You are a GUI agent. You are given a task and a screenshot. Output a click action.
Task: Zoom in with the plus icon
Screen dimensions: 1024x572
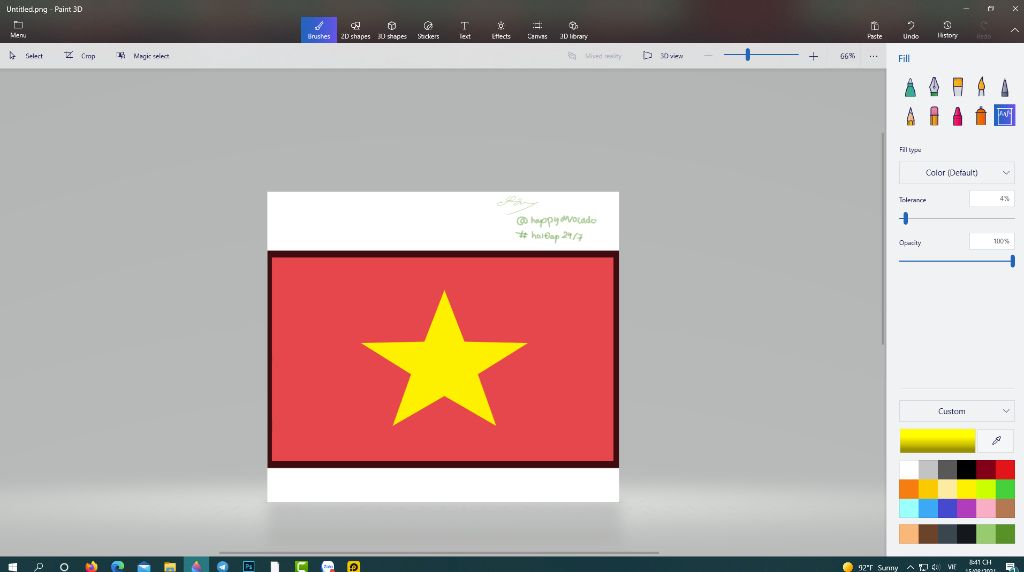coord(813,56)
